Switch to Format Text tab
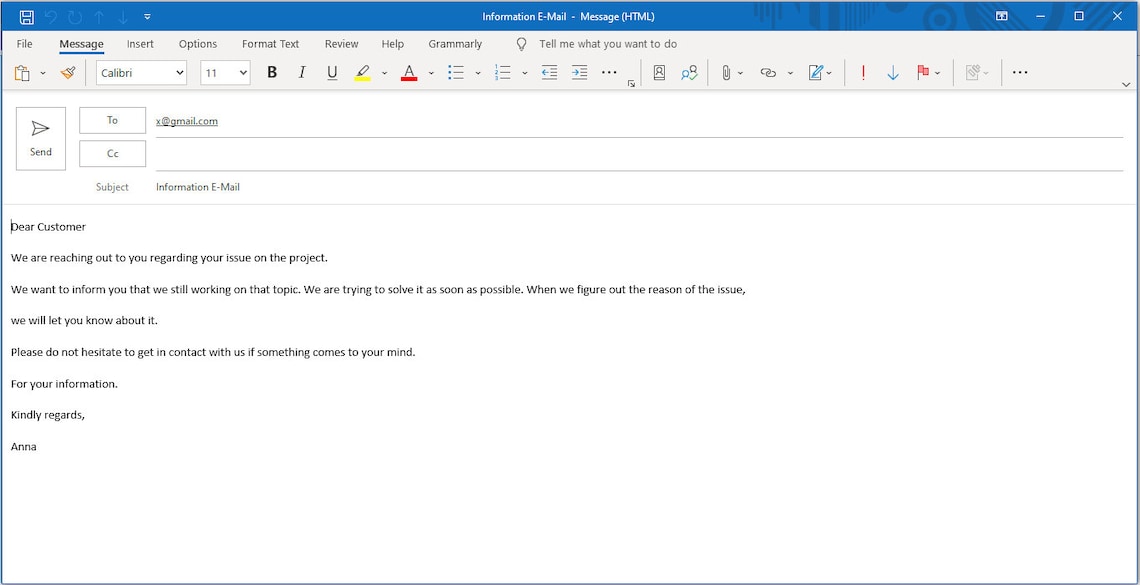This screenshot has height=585, width=1140. (x=270, y=44)
